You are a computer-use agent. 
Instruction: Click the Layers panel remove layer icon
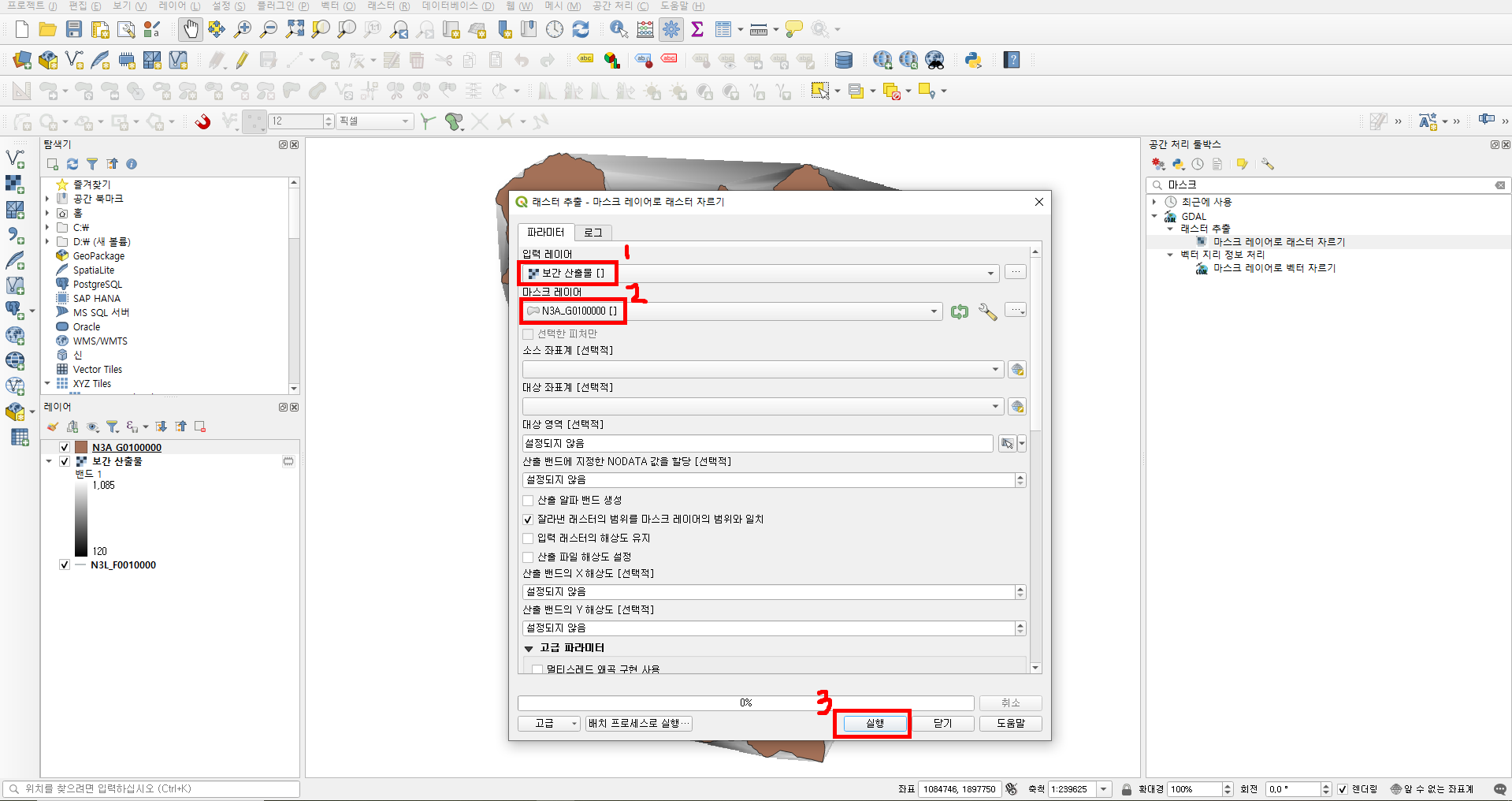[200, 427]
